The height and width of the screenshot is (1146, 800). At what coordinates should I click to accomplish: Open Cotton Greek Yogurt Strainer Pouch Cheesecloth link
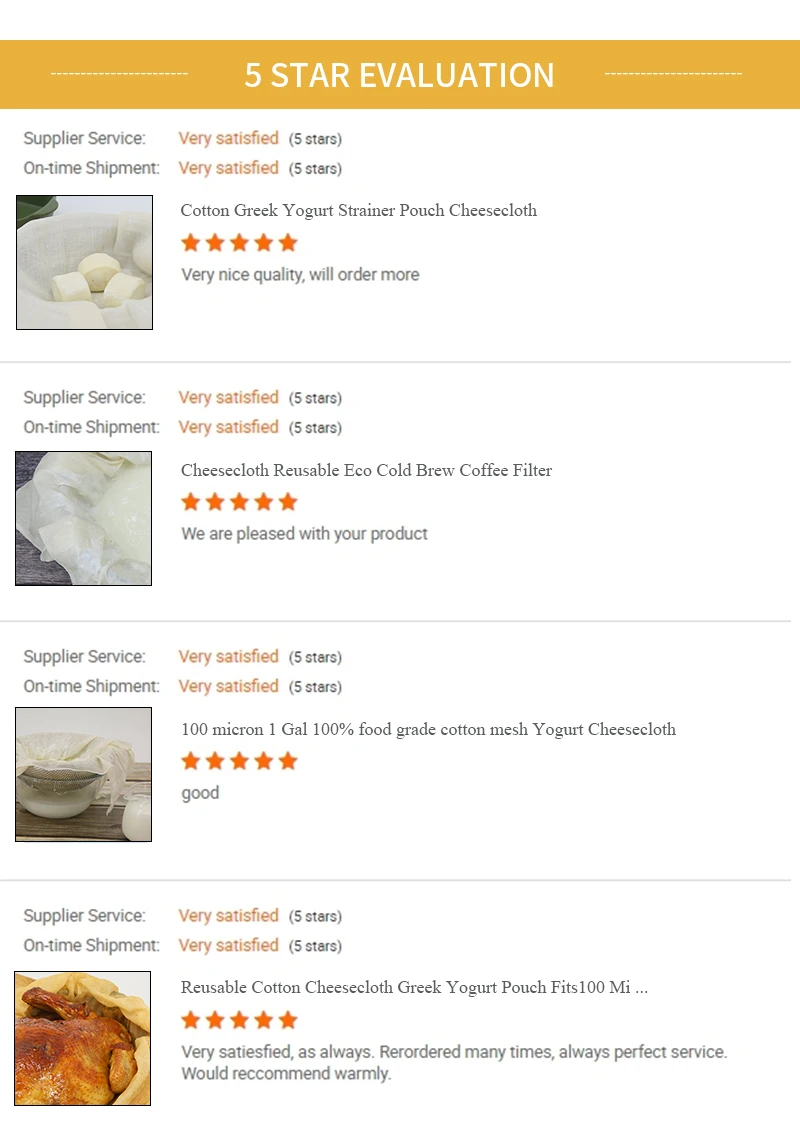359,210
